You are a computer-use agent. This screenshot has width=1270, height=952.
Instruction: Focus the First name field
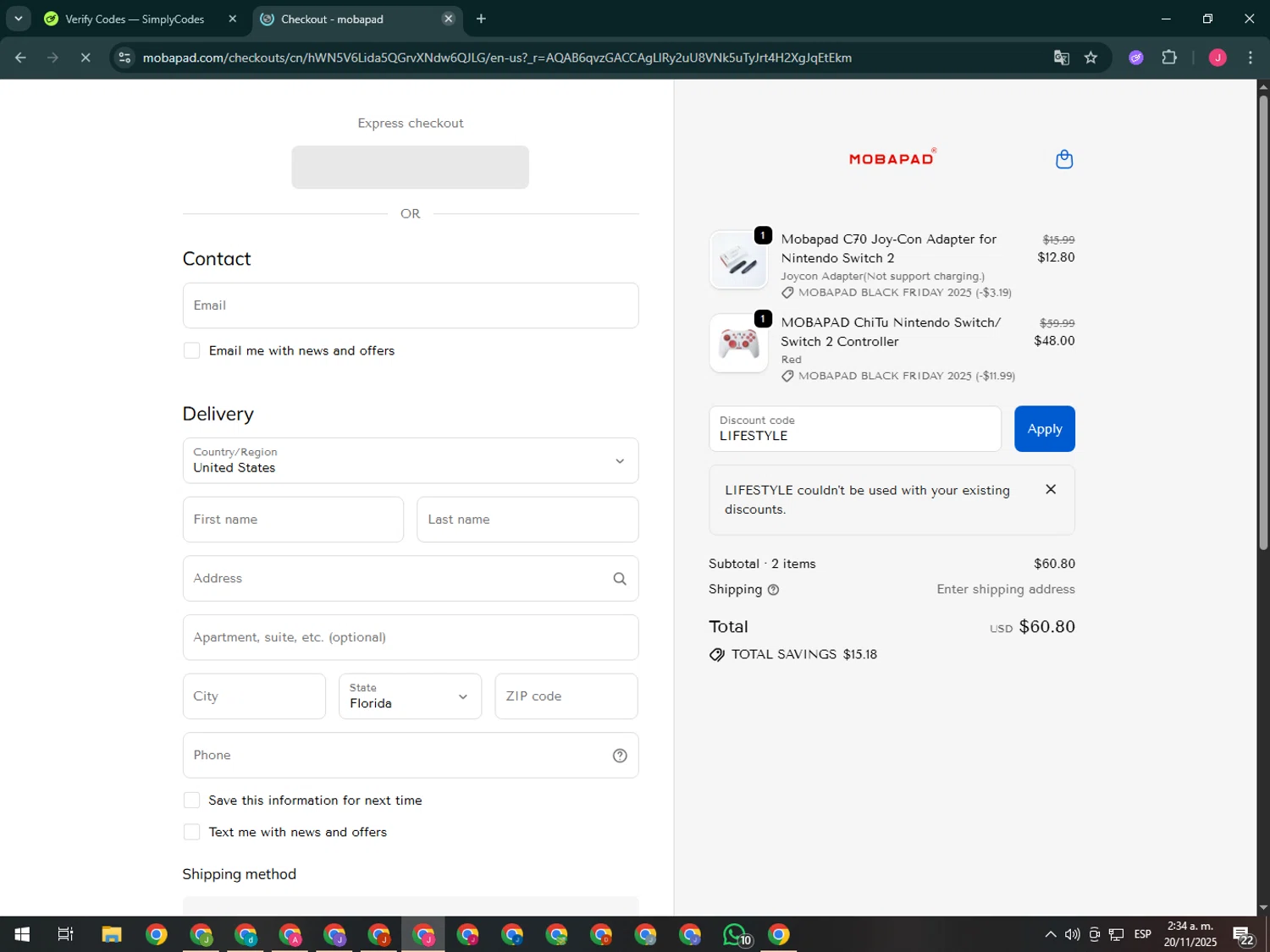293,520
